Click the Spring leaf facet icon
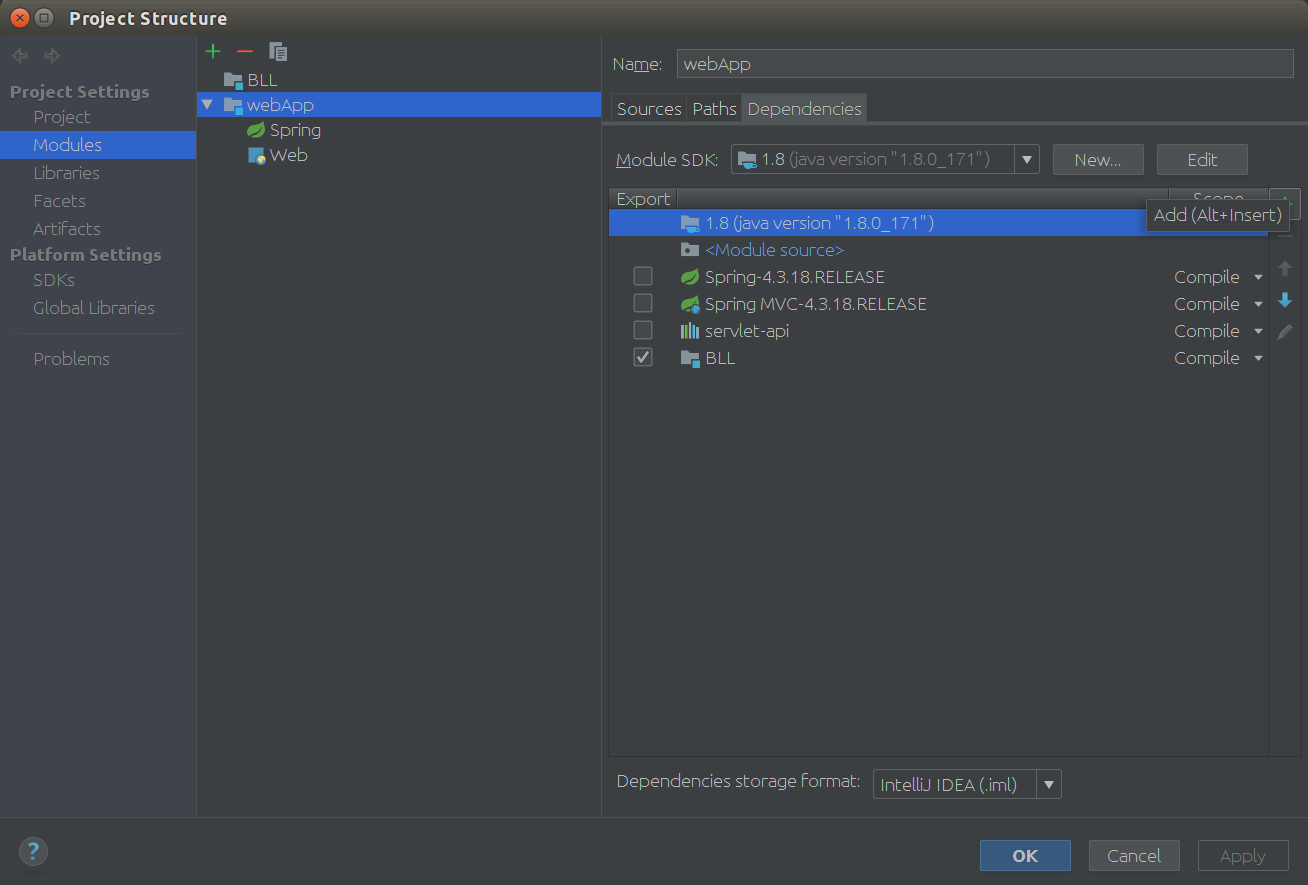 256,130
